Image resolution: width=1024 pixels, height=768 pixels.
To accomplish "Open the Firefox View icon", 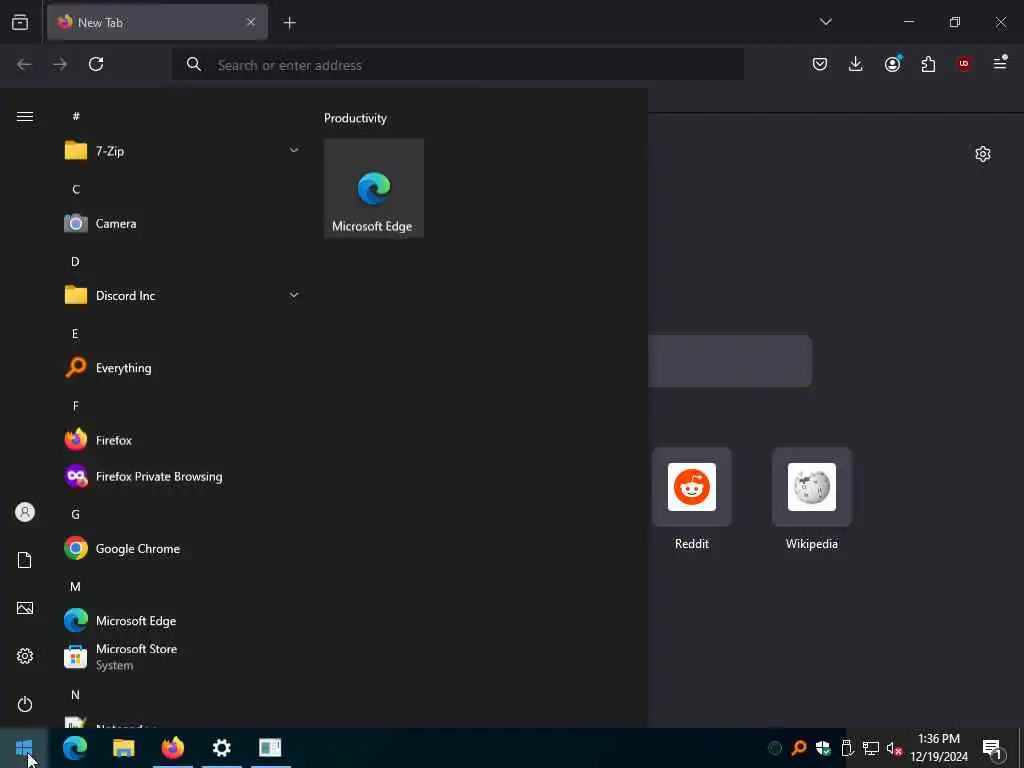I will click(x=20, y=22).
